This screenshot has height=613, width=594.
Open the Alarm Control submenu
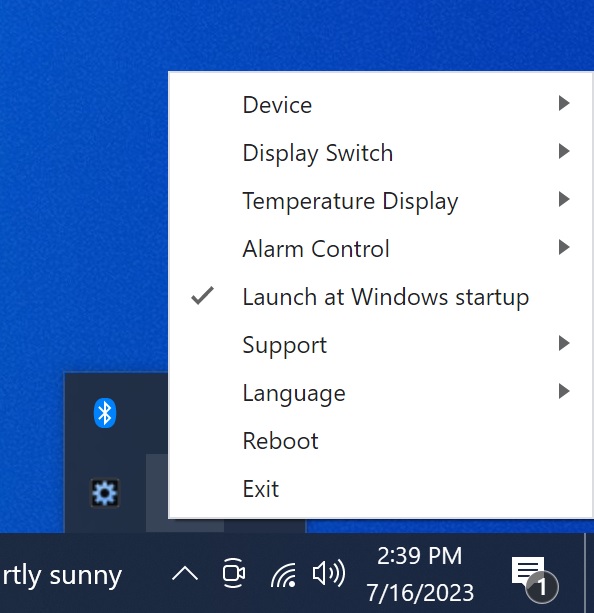click(x=380, y=249)
